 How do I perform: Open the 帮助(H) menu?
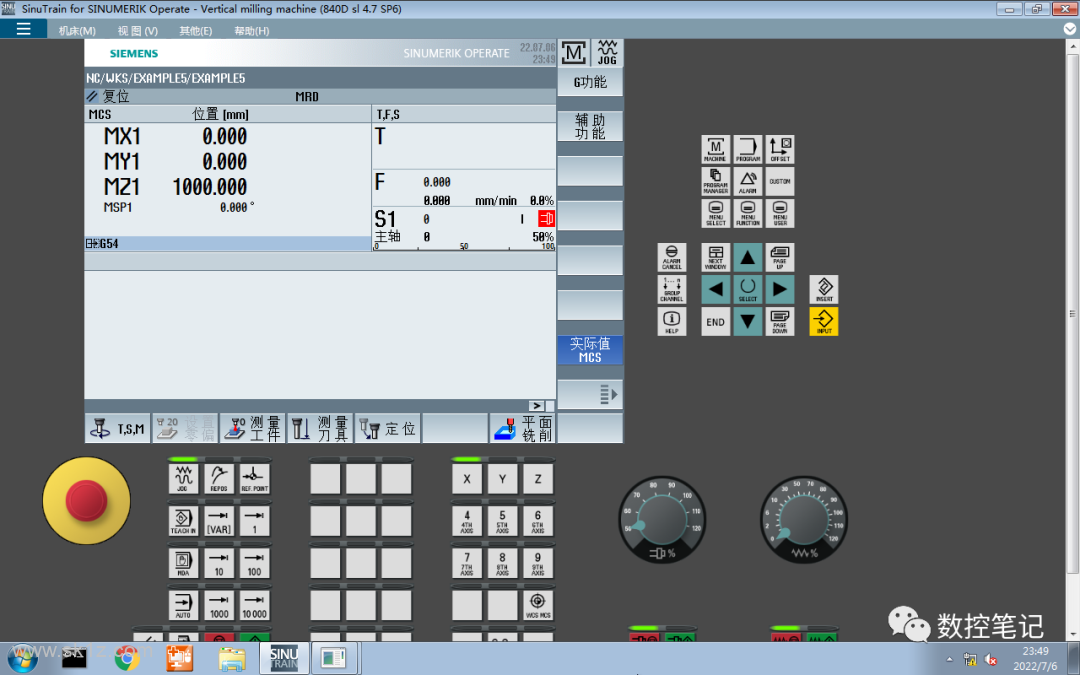click(251, 30)
